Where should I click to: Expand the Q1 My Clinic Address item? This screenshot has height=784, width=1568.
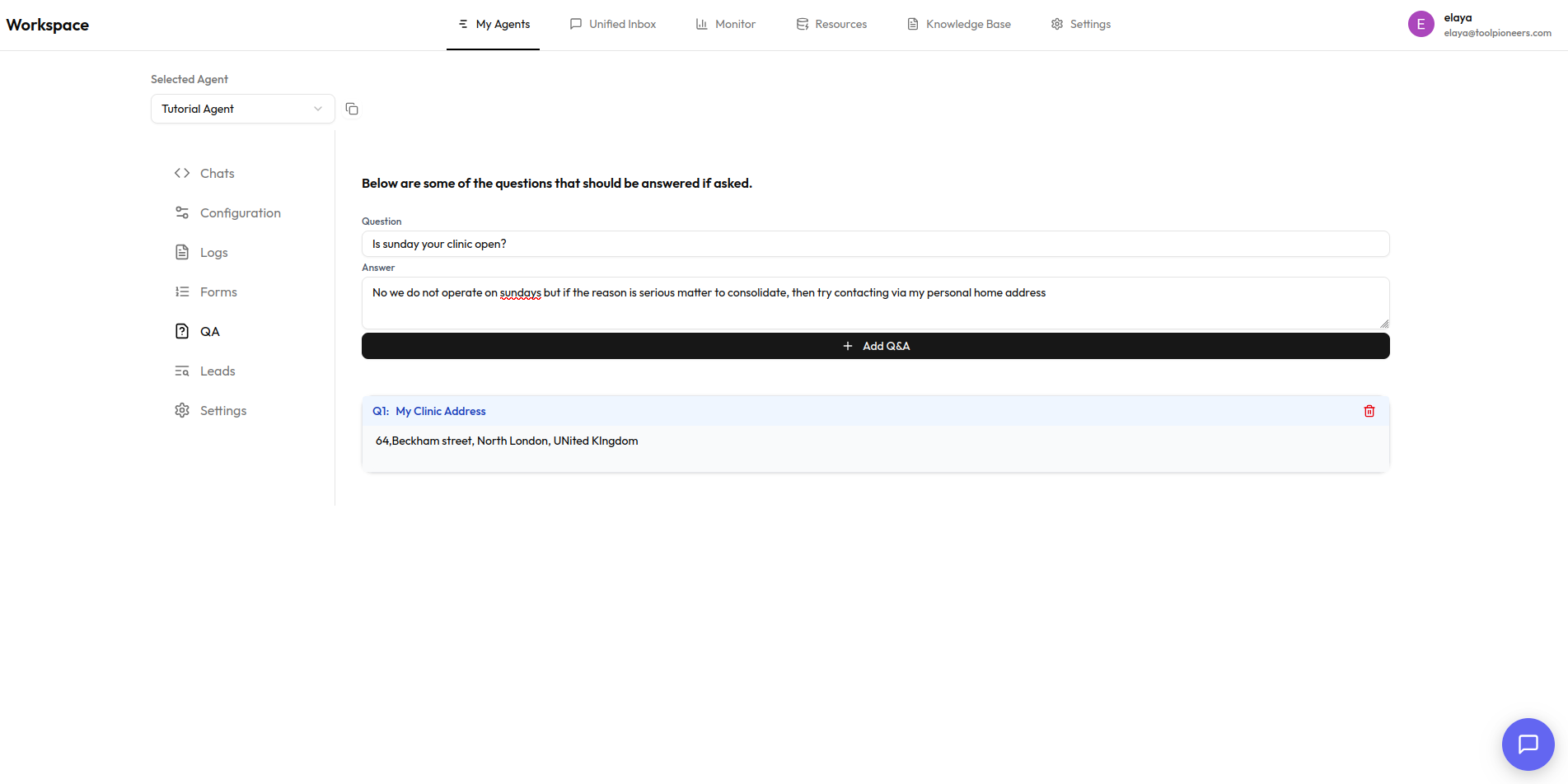pos(441,411)
